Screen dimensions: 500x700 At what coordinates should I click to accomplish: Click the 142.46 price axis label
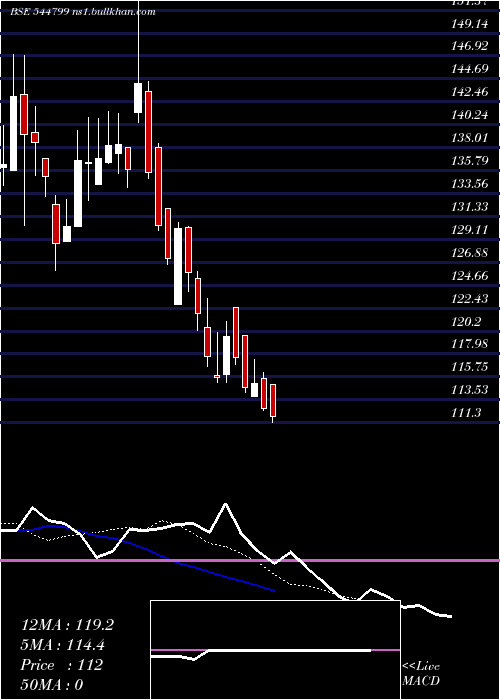(x=470, y=92)
